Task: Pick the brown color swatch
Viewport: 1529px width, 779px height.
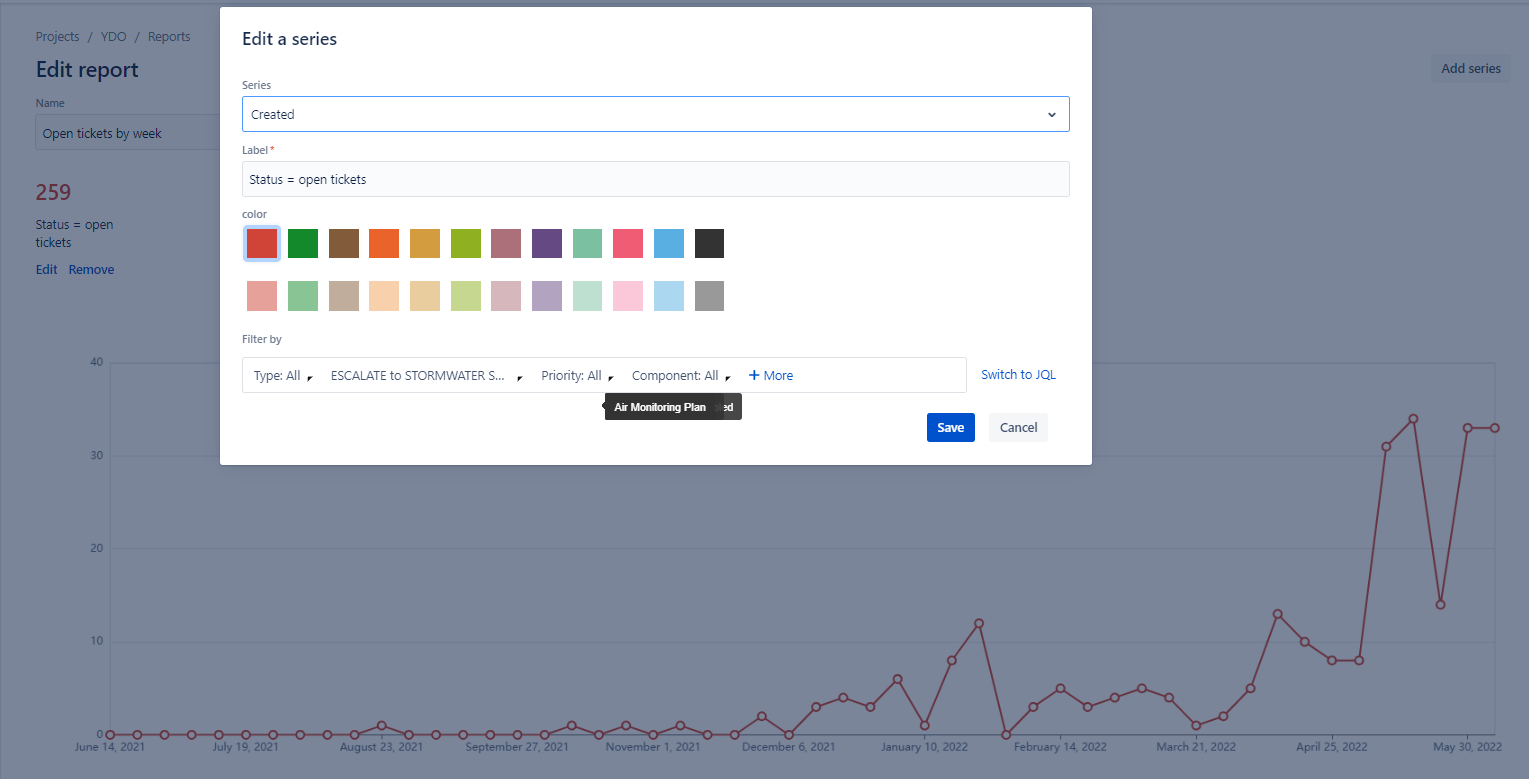Action: [344, 243]
